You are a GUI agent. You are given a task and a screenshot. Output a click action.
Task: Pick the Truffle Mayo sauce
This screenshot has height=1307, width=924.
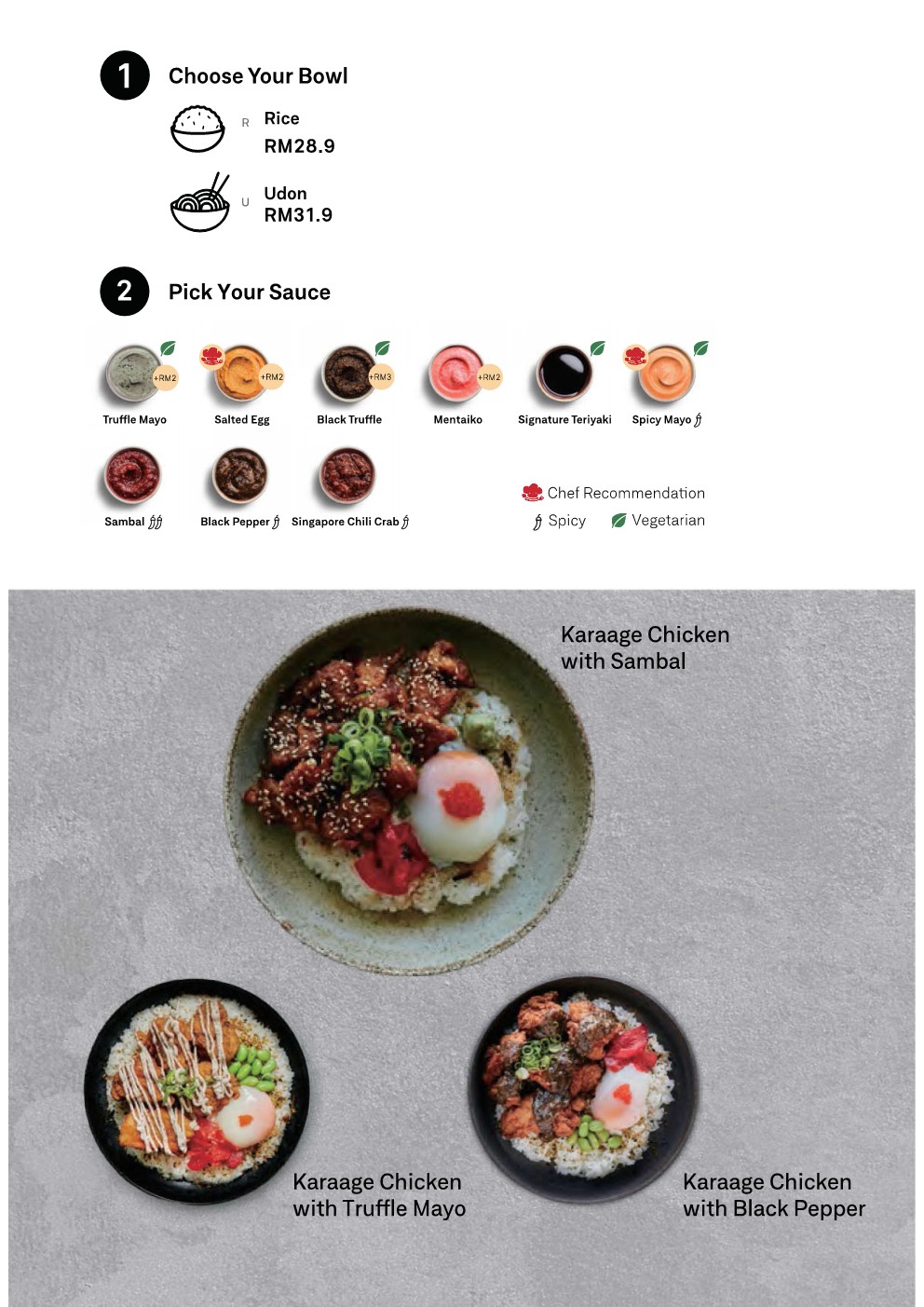(132, 374)
